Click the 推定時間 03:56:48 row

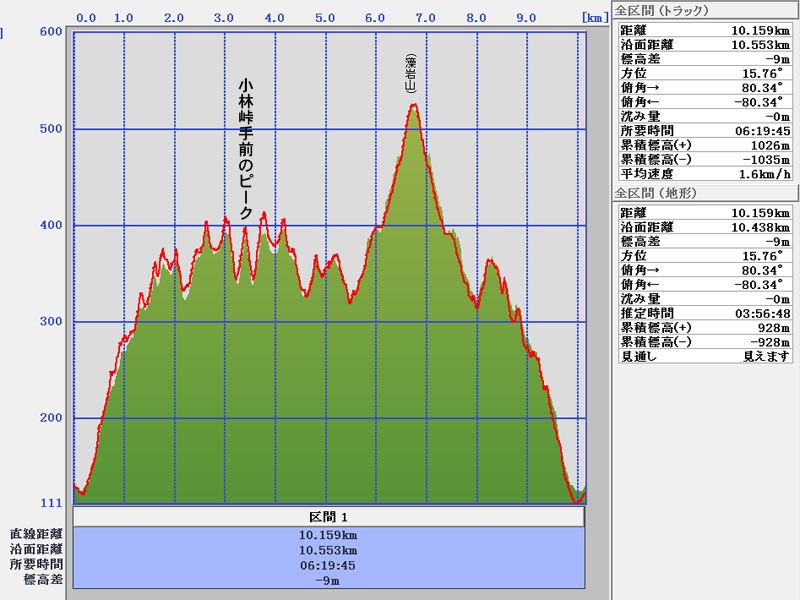tap(705, 313)
